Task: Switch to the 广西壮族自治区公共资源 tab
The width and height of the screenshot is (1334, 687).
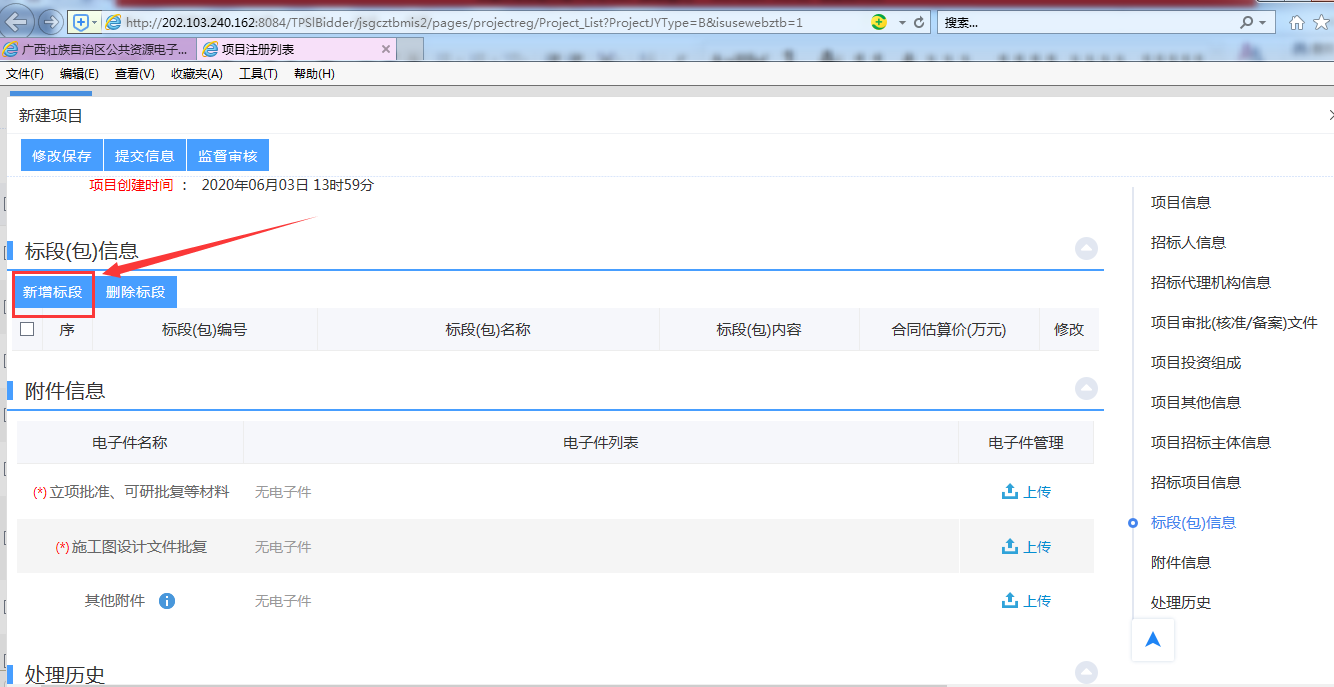Action: pyautogui.click(x=98, y=49)
